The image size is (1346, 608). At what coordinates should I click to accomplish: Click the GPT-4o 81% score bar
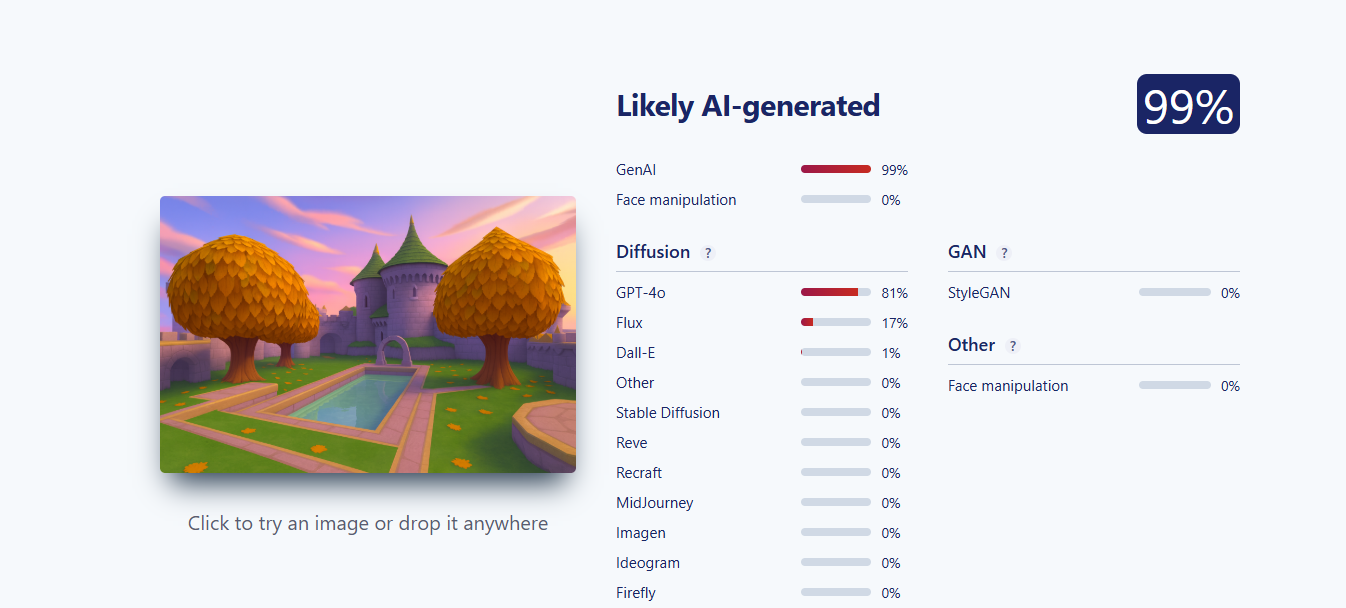coord(836,293)
